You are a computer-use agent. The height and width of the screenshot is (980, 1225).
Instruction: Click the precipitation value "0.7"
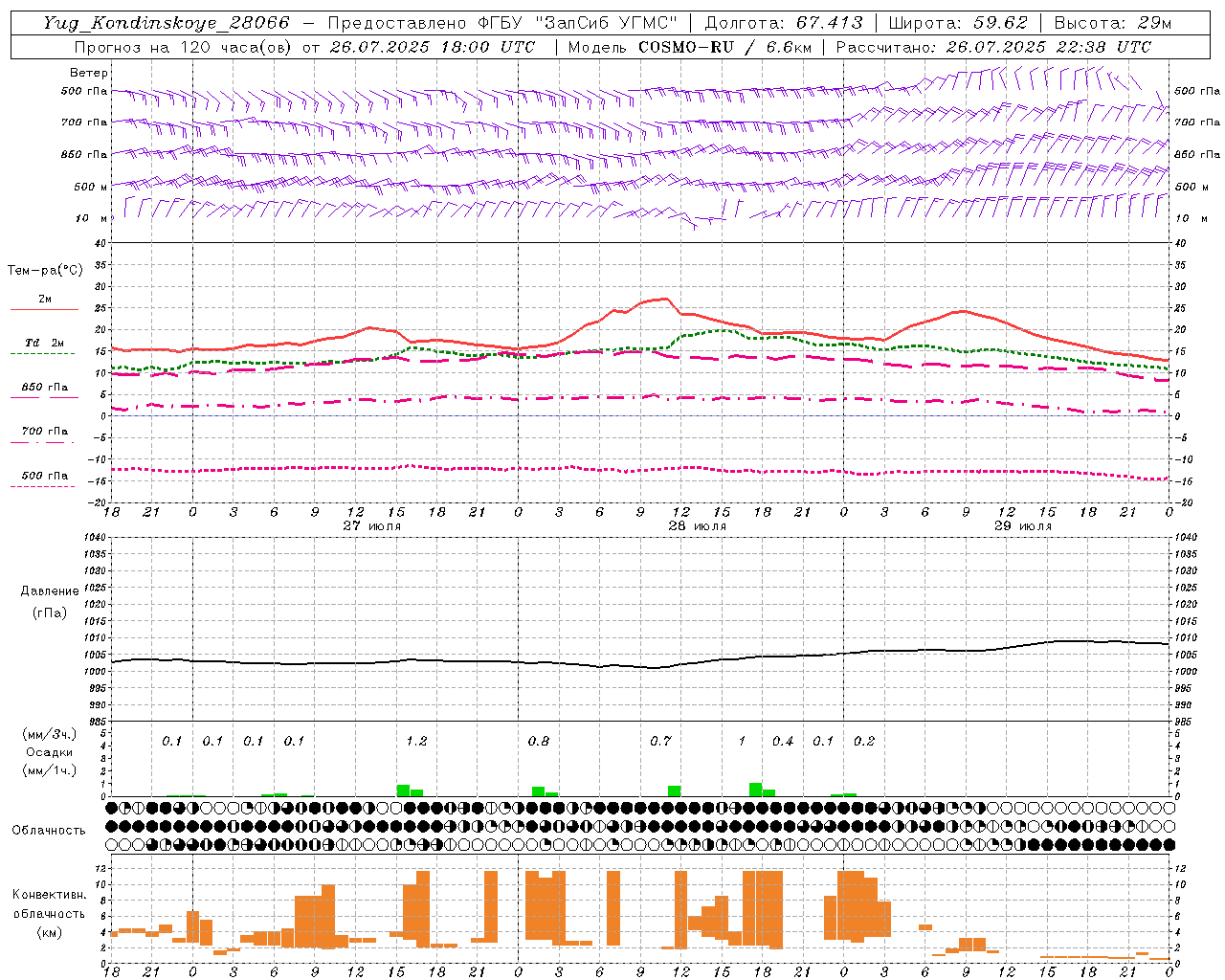coord(660,741)
